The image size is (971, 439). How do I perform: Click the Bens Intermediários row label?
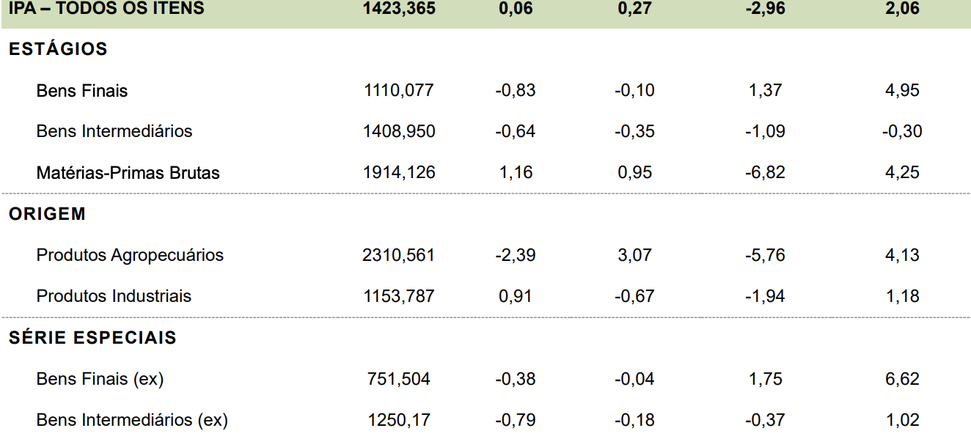click(x=115, y=131)
